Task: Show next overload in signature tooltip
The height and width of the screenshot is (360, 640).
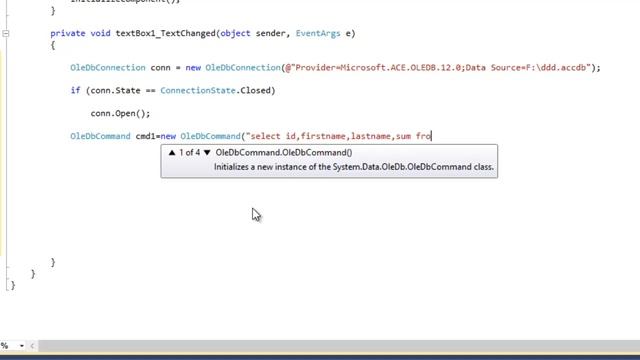Action: tap(207, 153)
